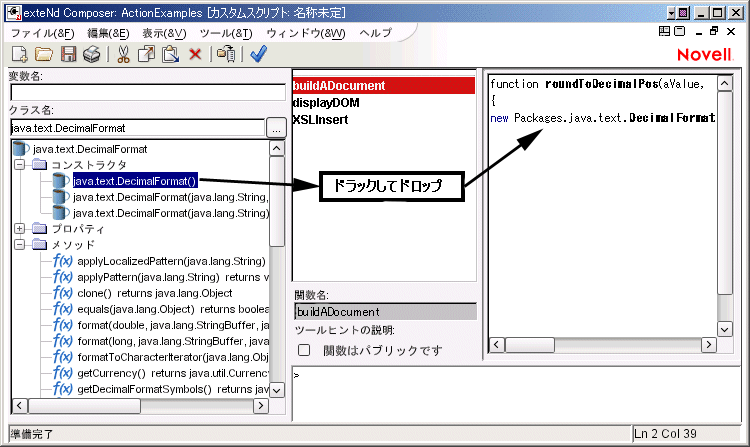Click class tree scrollbar down arrow
The width and height of the screenshot is (750, 447).
click(277, 390)
